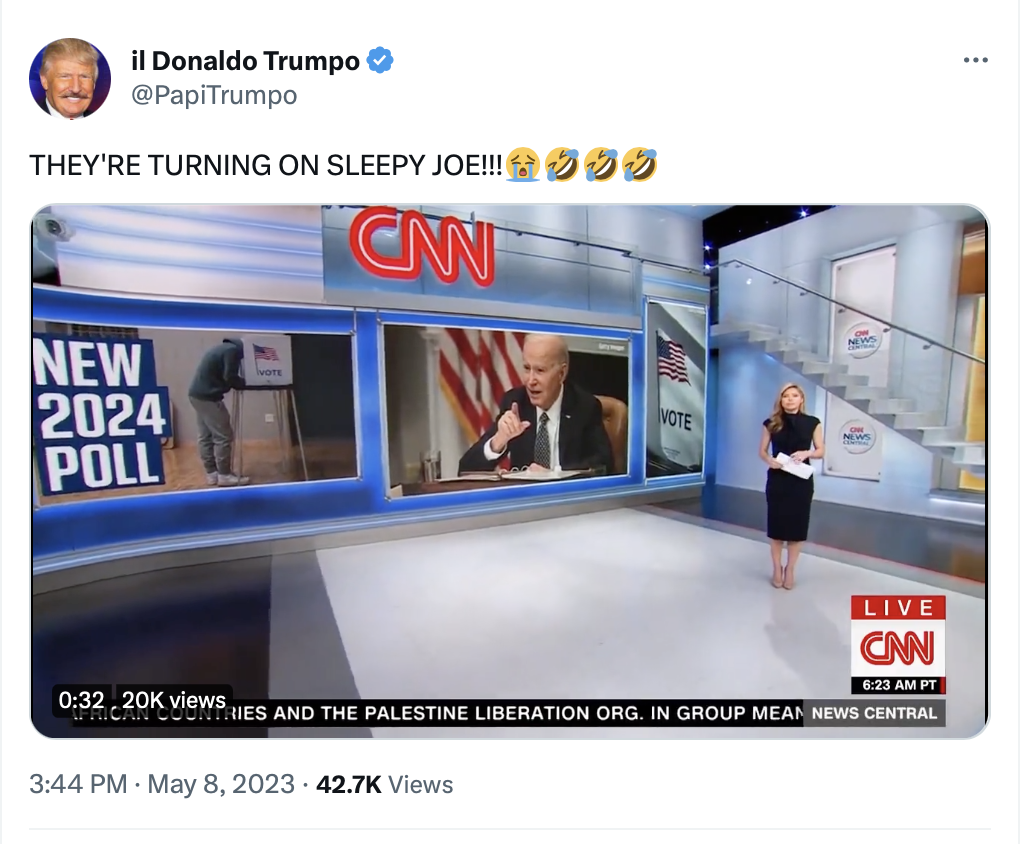Image resolution: width=1034 pixels, height=844 pixels.
Task: Click the blue verified checkmark badge
Action: tap(379, 60)
